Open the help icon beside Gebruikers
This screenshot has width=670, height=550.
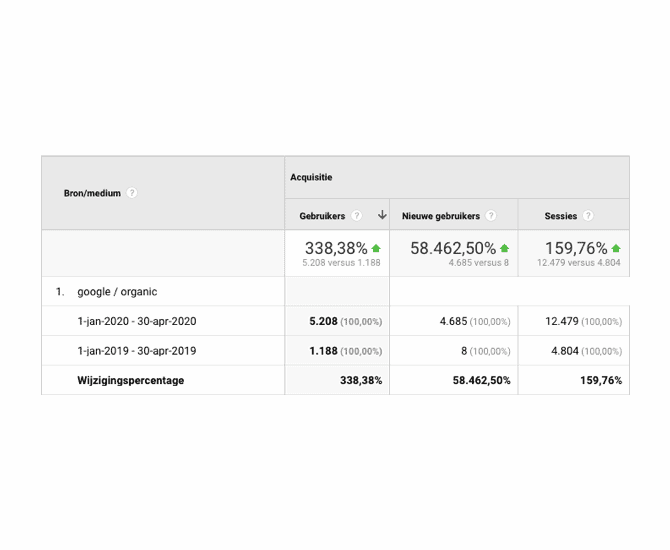tap(356, 216)
